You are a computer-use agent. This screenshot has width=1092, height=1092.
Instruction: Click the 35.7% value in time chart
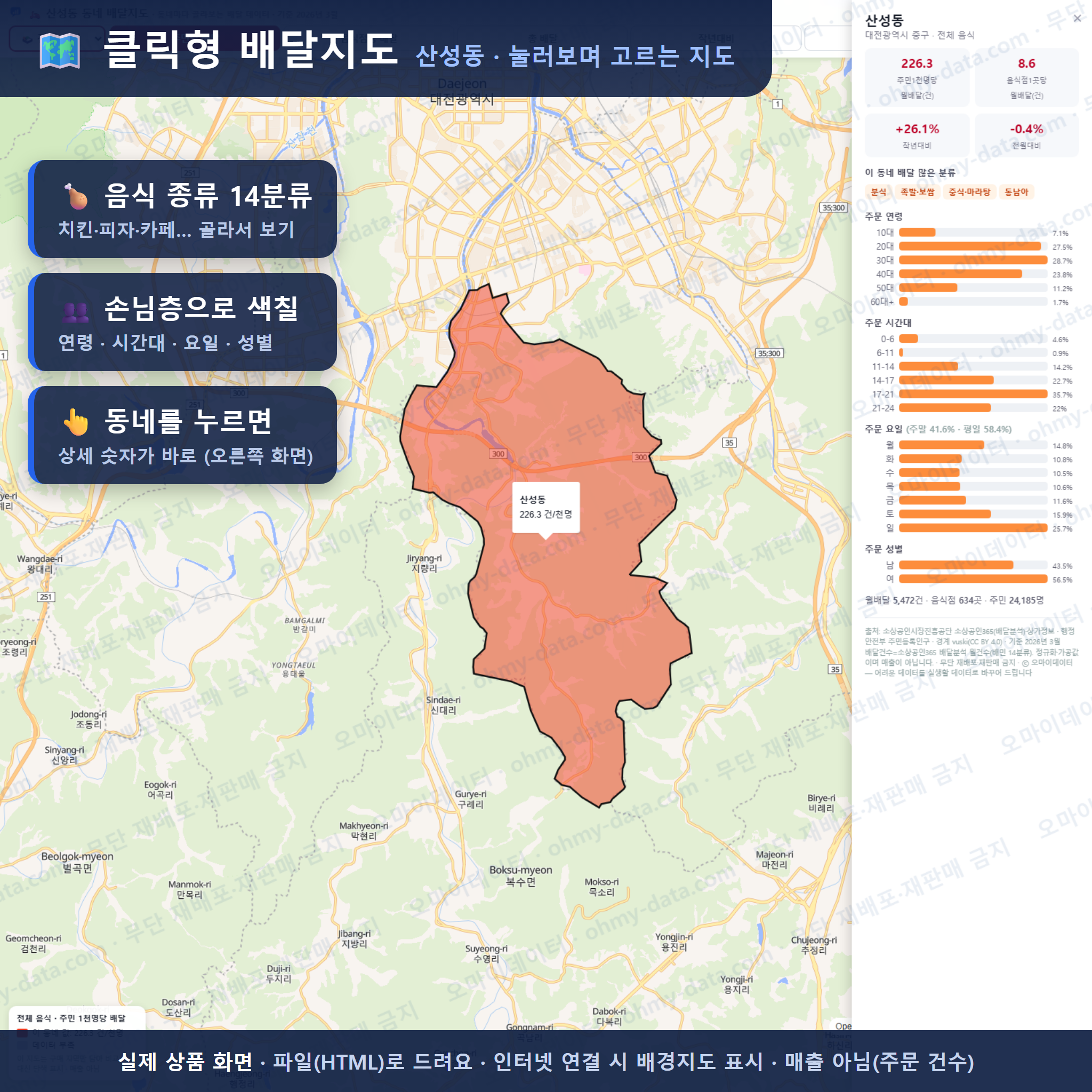pyautogui.click(x=1062, y=395)
